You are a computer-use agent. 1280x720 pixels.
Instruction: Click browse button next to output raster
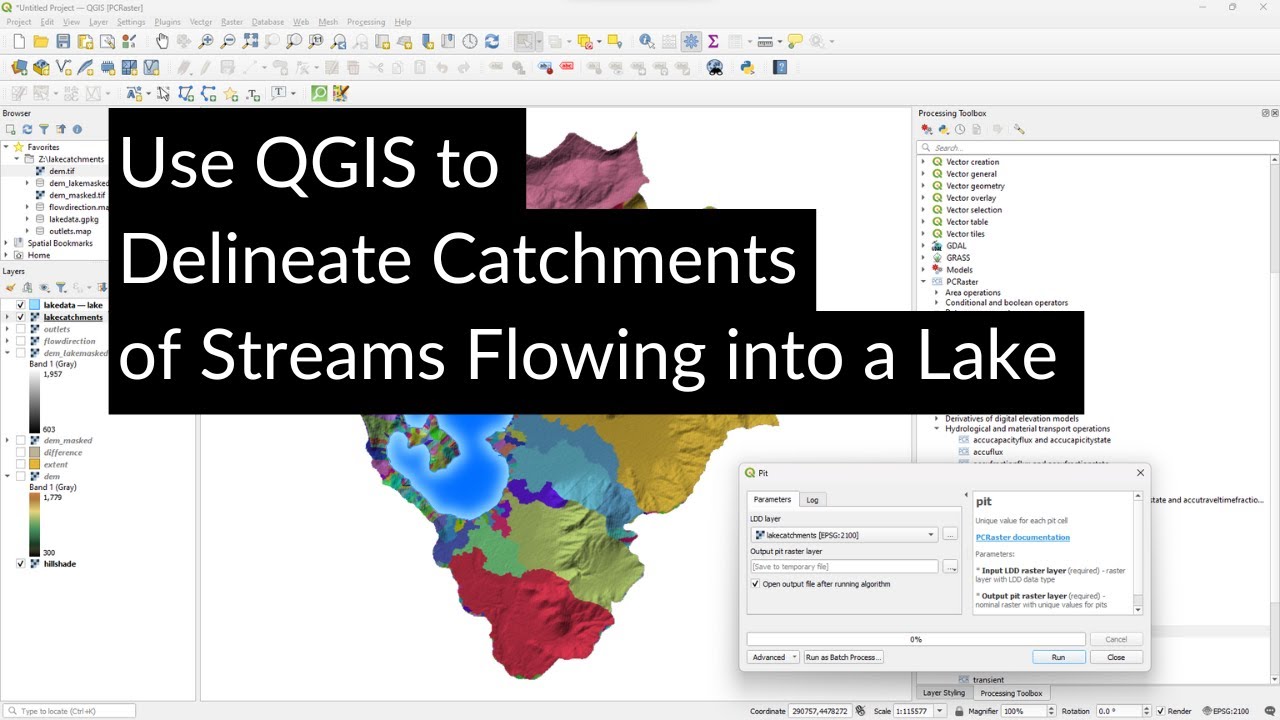tap(950, 567)
